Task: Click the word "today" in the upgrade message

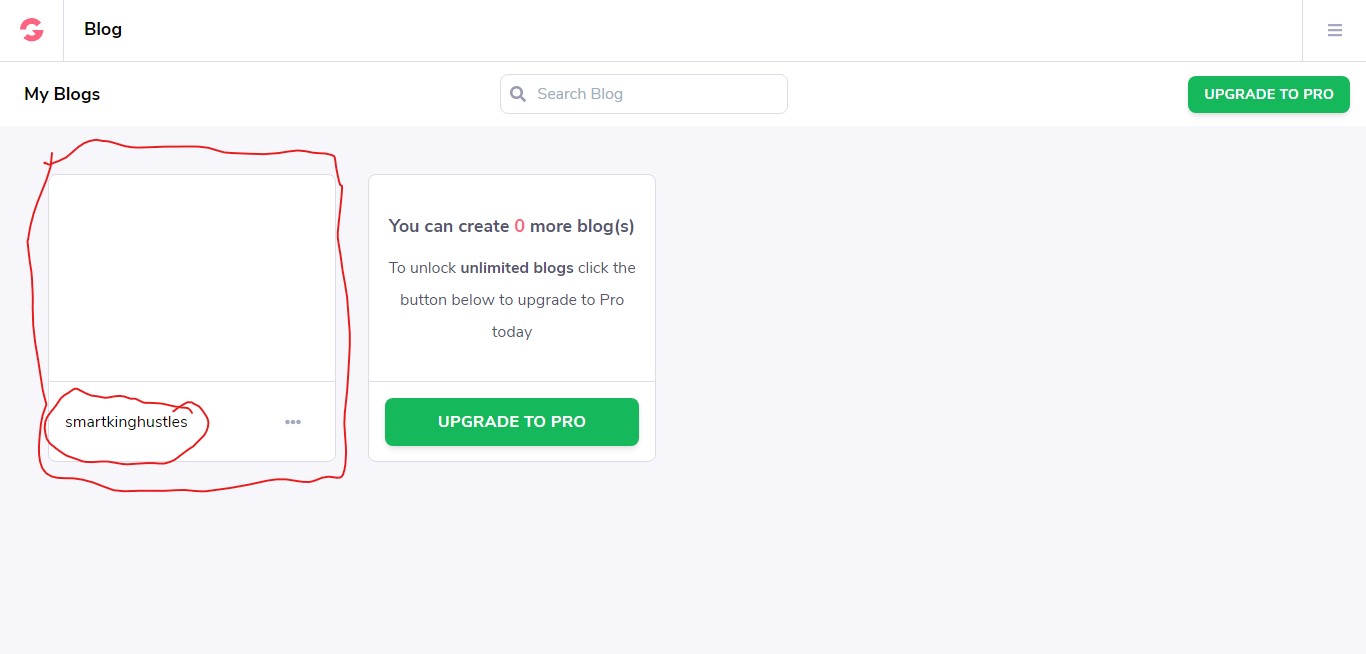Action: point(512,332)
